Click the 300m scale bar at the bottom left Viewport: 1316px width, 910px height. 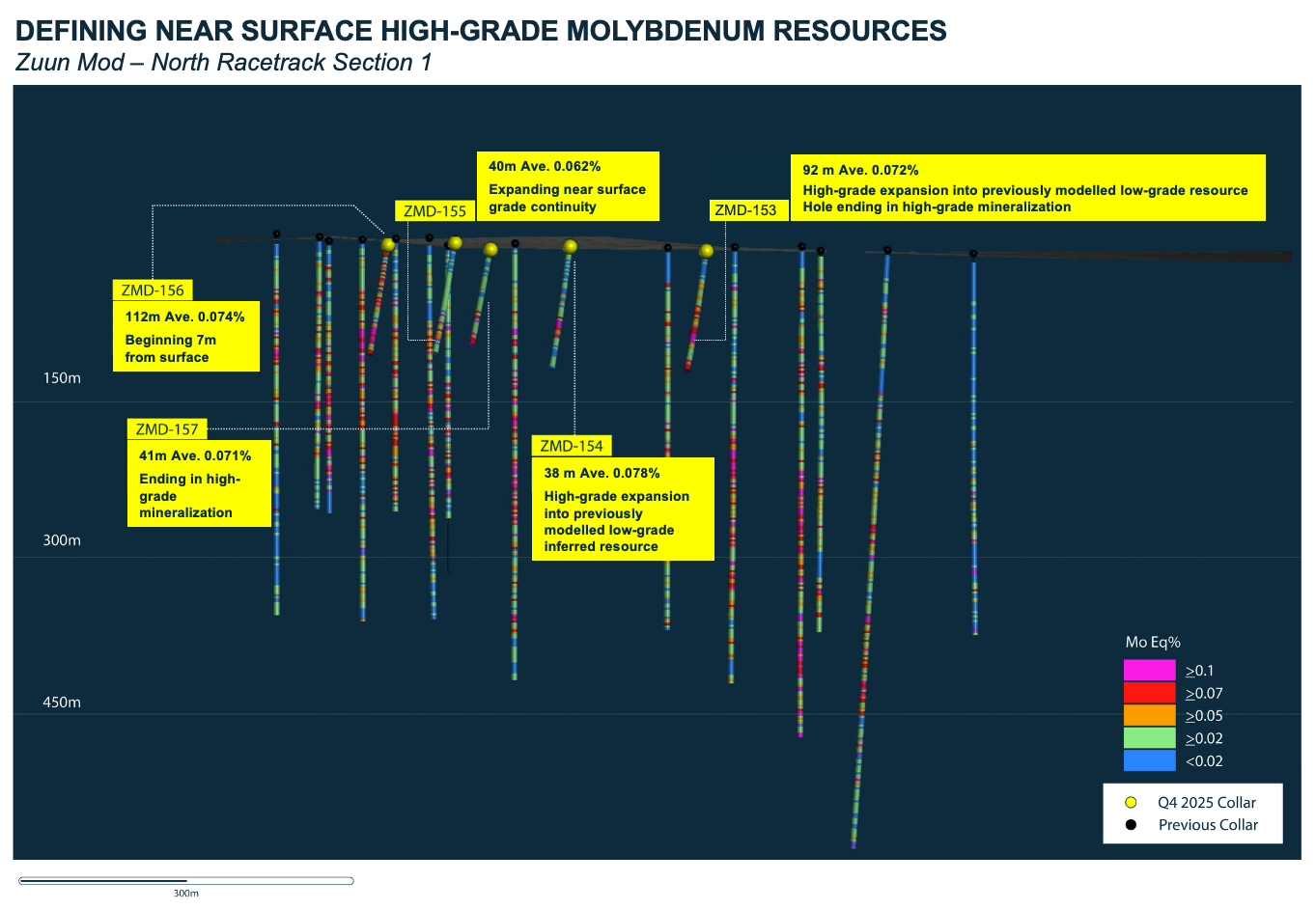pos(186,881)
